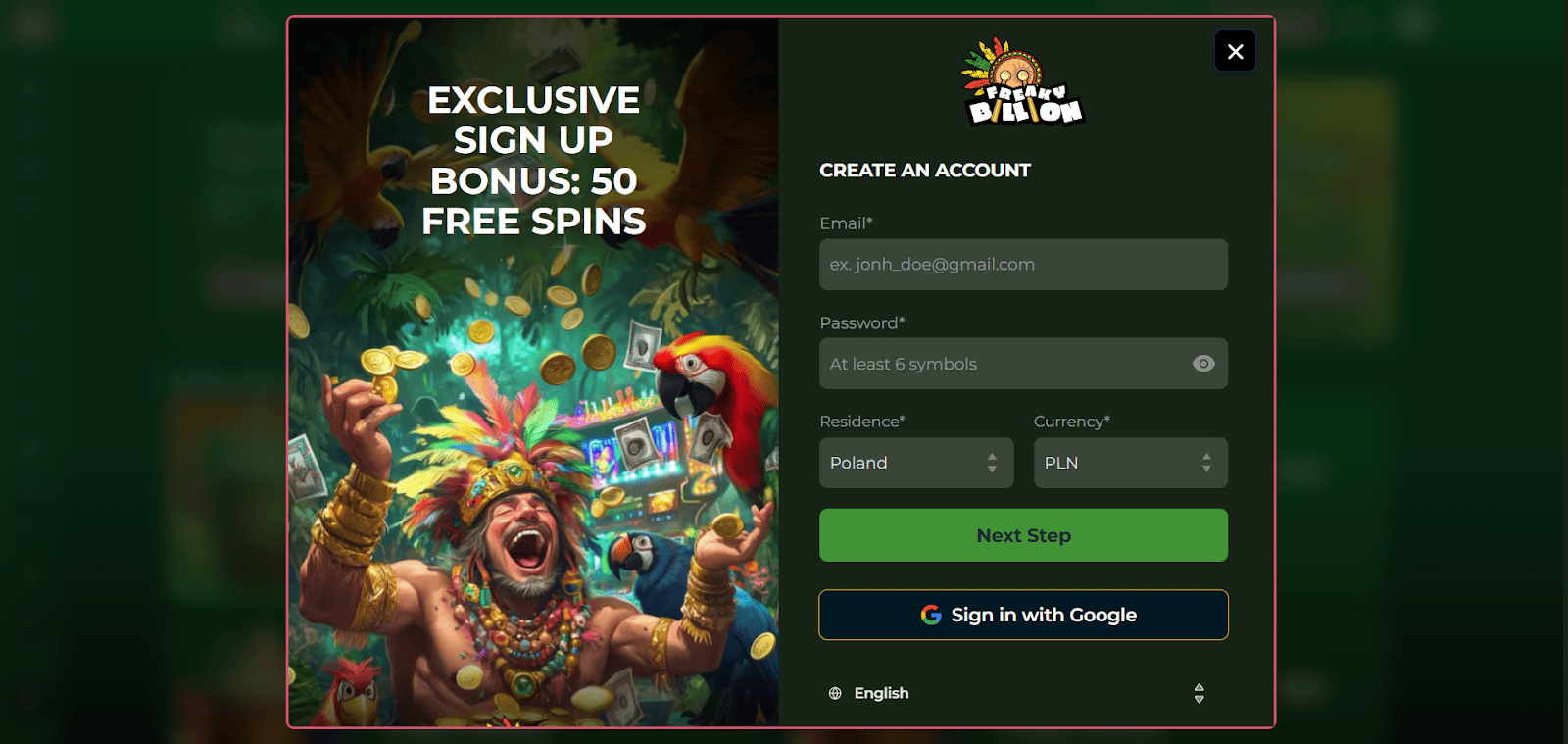This screenshot has width=1568, height=744.
Task: Open the Currency dropdown showing PLN
Action: (x=1130, y=463)
